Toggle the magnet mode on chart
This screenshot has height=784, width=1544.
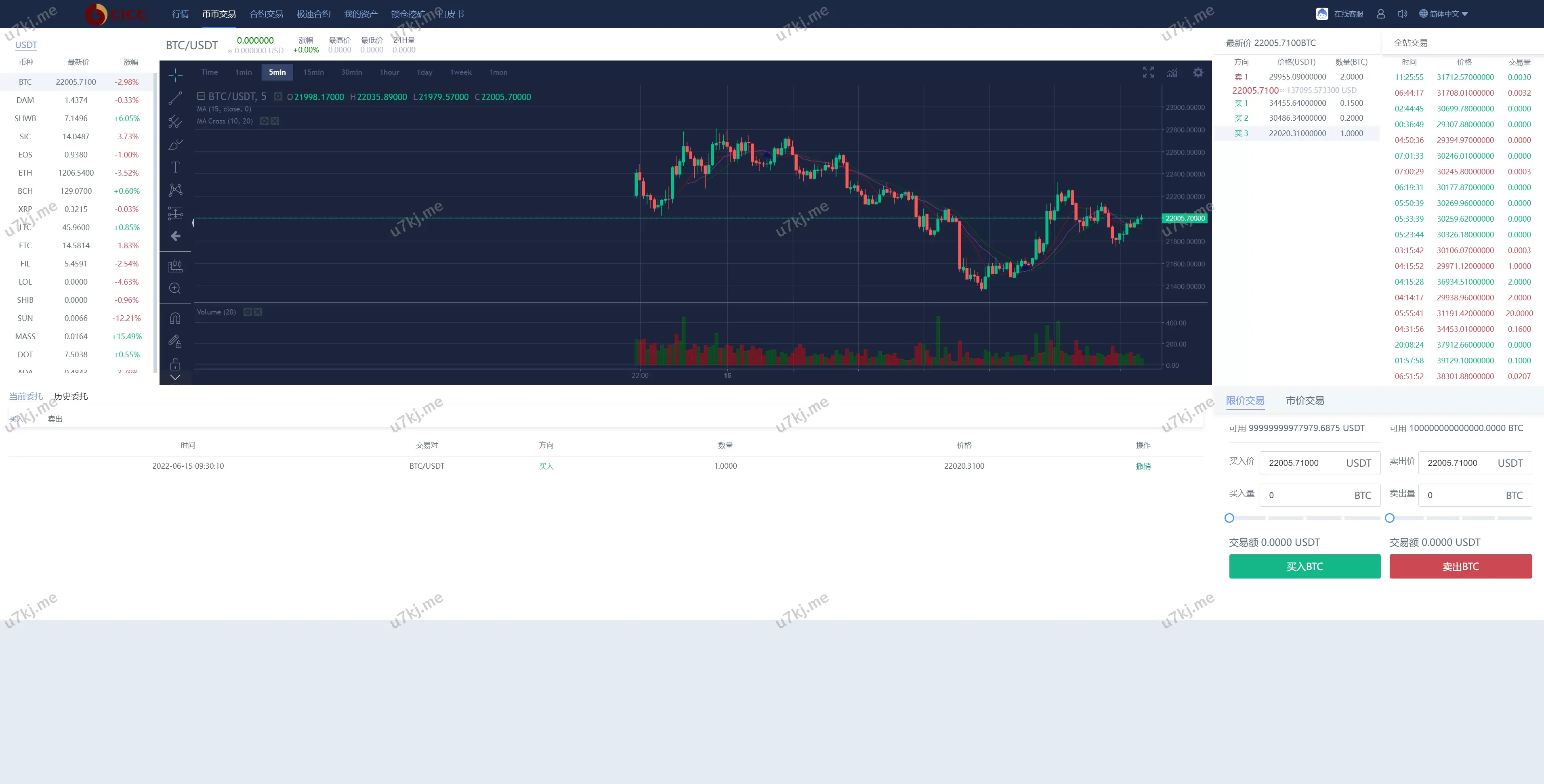175,318
